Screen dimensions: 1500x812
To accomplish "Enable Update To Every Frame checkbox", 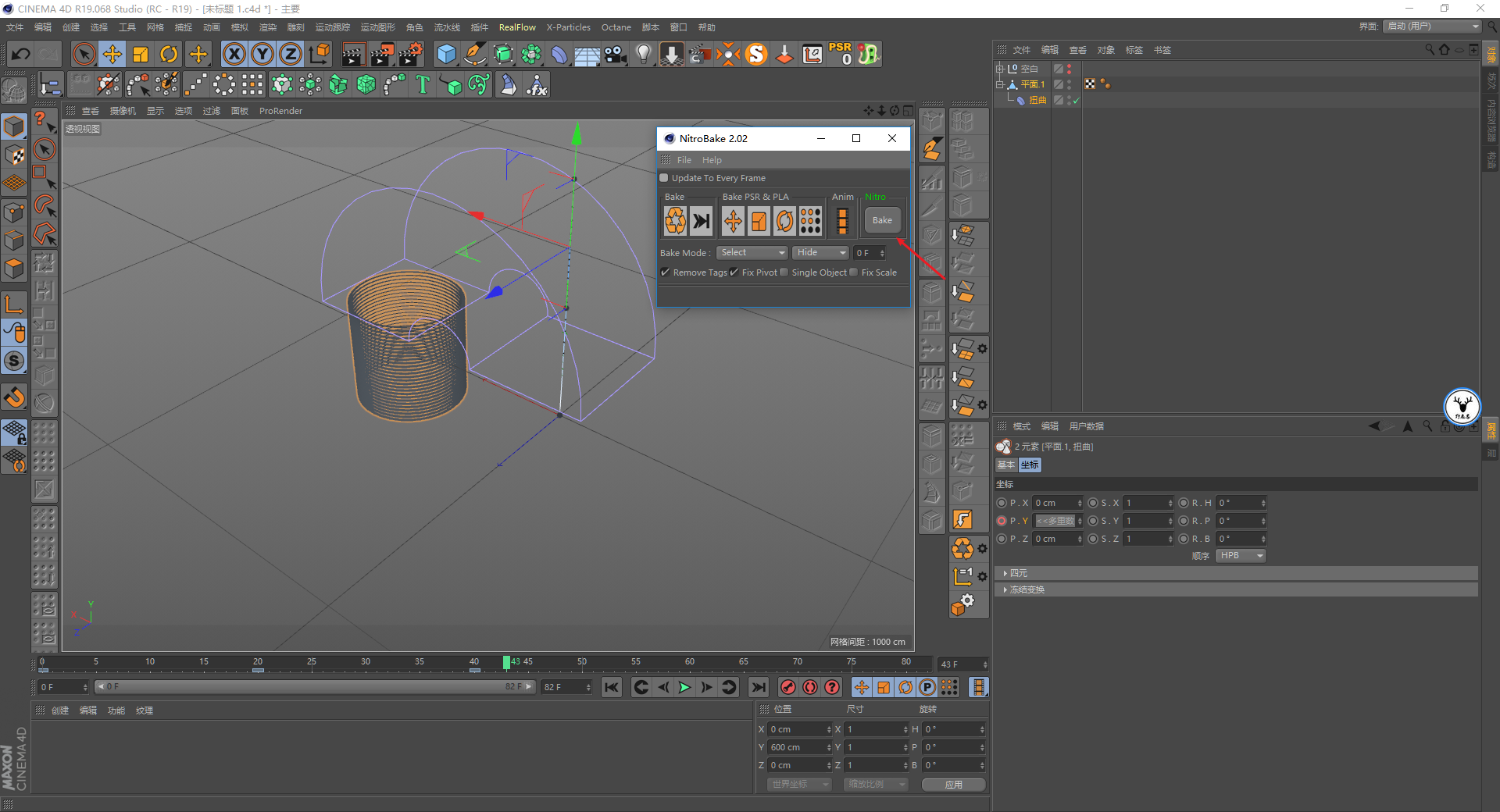I will pyautogui.click(x=665, y=178).
